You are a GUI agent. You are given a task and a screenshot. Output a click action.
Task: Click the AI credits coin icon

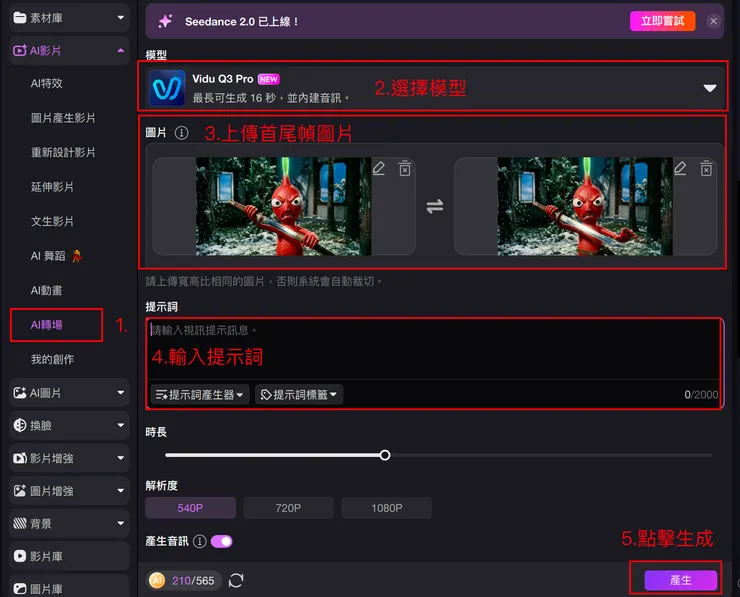[x=157, y=580]
